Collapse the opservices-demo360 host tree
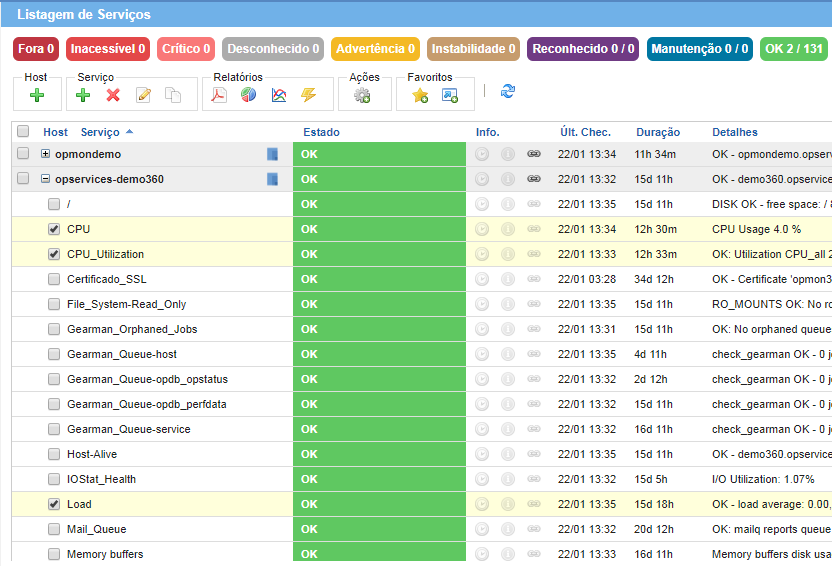The height and width of the screenshot is (566, 832). (45, 179)
